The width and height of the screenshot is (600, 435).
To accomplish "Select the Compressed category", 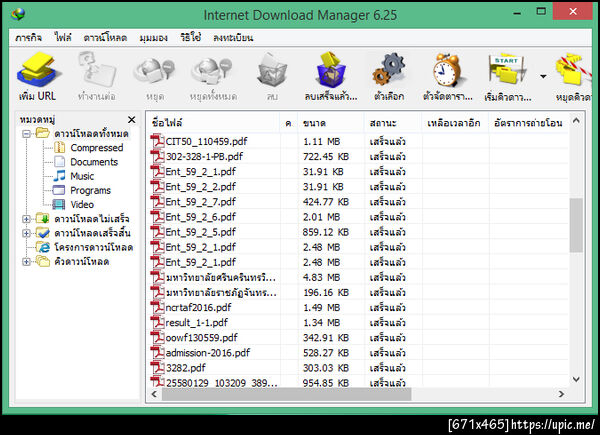I will [97, 148].
